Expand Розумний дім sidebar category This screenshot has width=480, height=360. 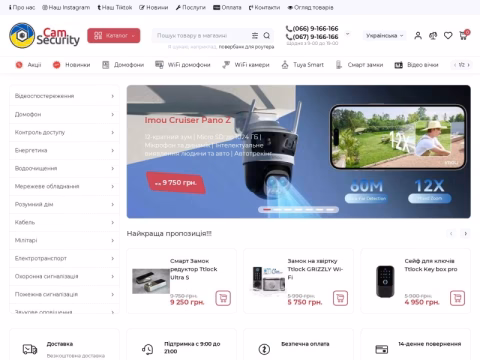click(x=64, y=204)
